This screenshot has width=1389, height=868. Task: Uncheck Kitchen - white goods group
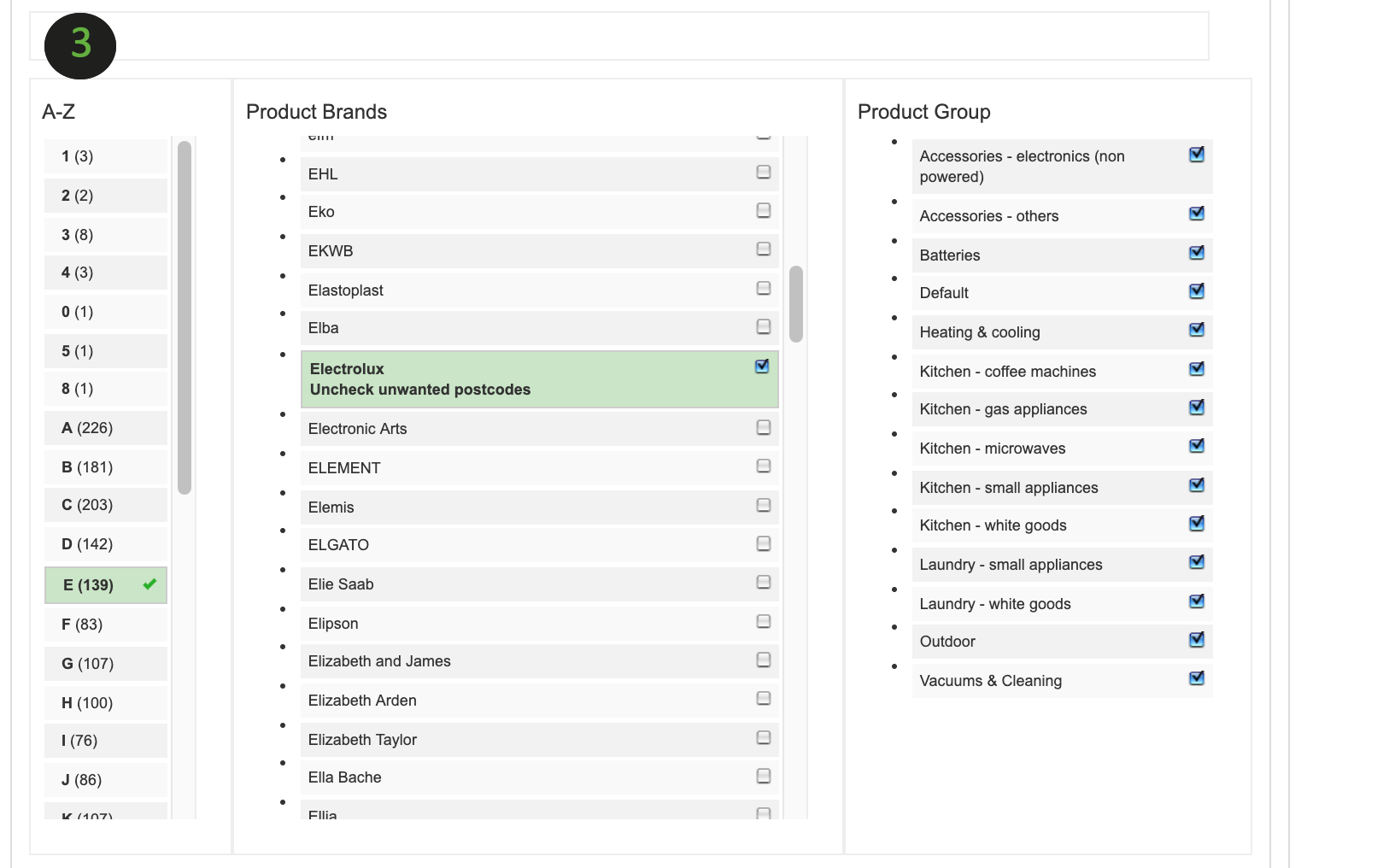(1197, 524)
